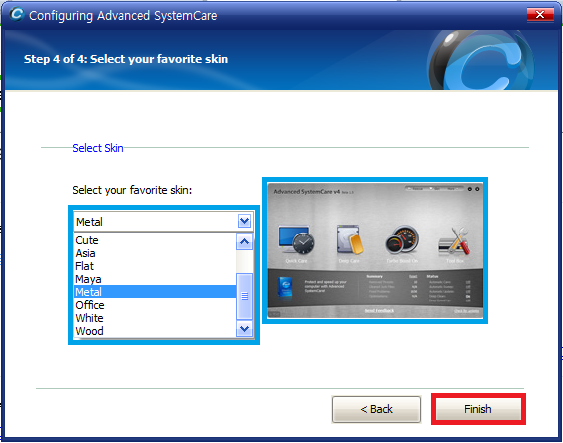Click the Metal text in combo box field
The width and height of the screenshot is (563, 443).
89,222
